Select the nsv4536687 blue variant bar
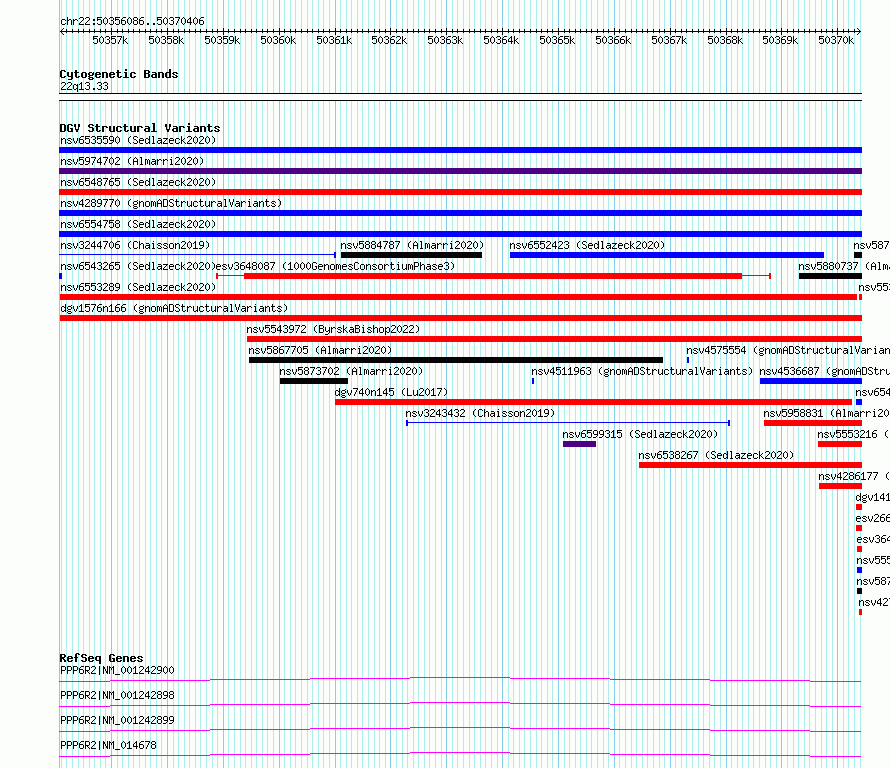Image resolution: width=890 pixels, height=768 pixels. pyautogui.click(x=811, y=381)
